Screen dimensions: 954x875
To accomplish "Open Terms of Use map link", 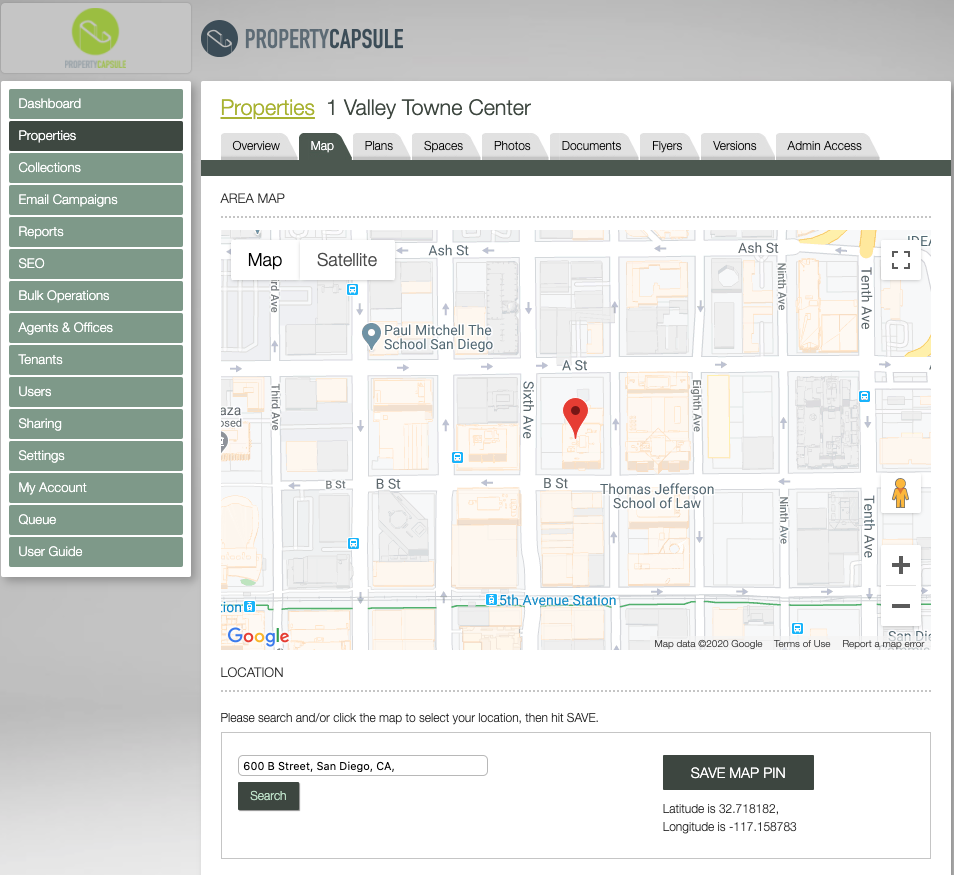I will point(802,644).
